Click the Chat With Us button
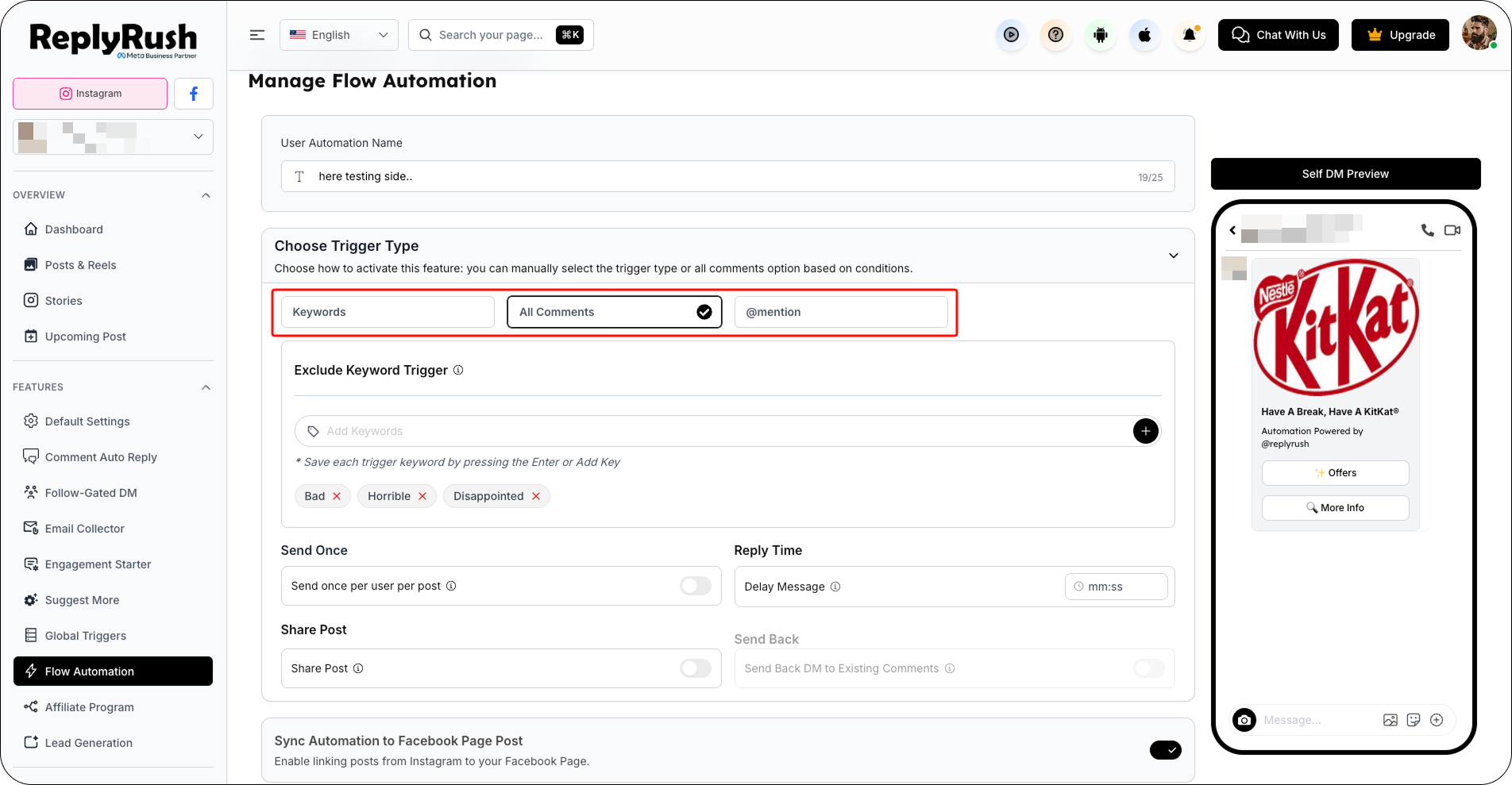The width and height of the screenshot is (1512, 785). click(1279, 35)
